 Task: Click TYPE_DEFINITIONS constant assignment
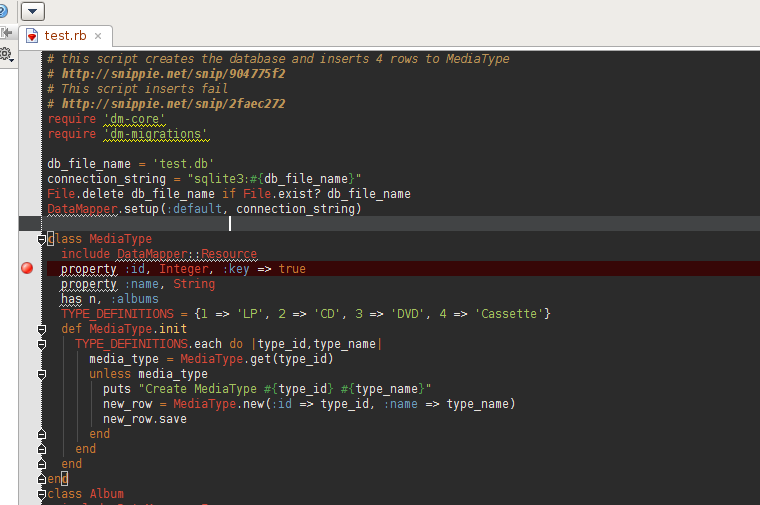[x=117, y=314]
